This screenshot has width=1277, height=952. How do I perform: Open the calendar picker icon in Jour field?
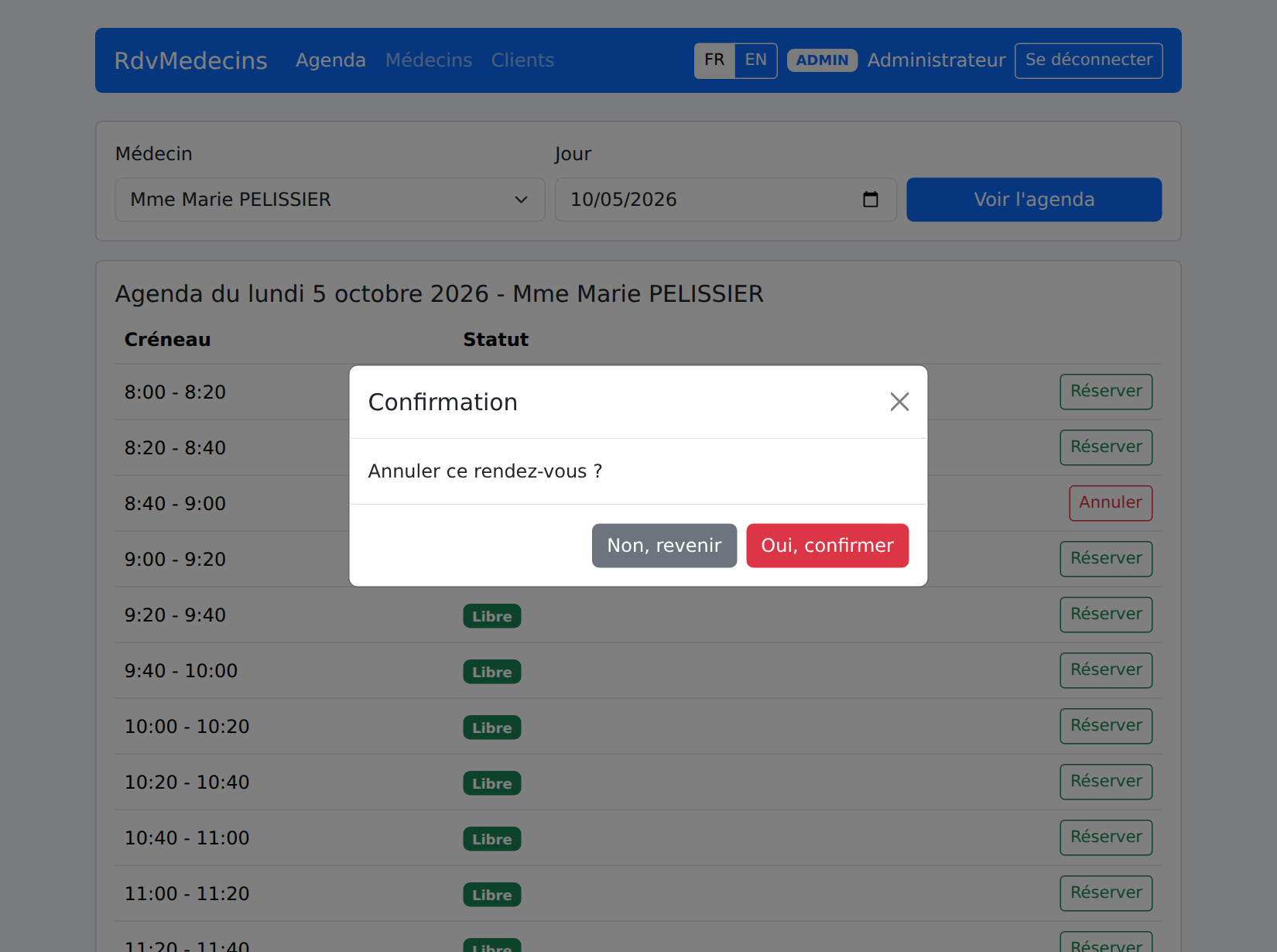[x=871, y=200]
